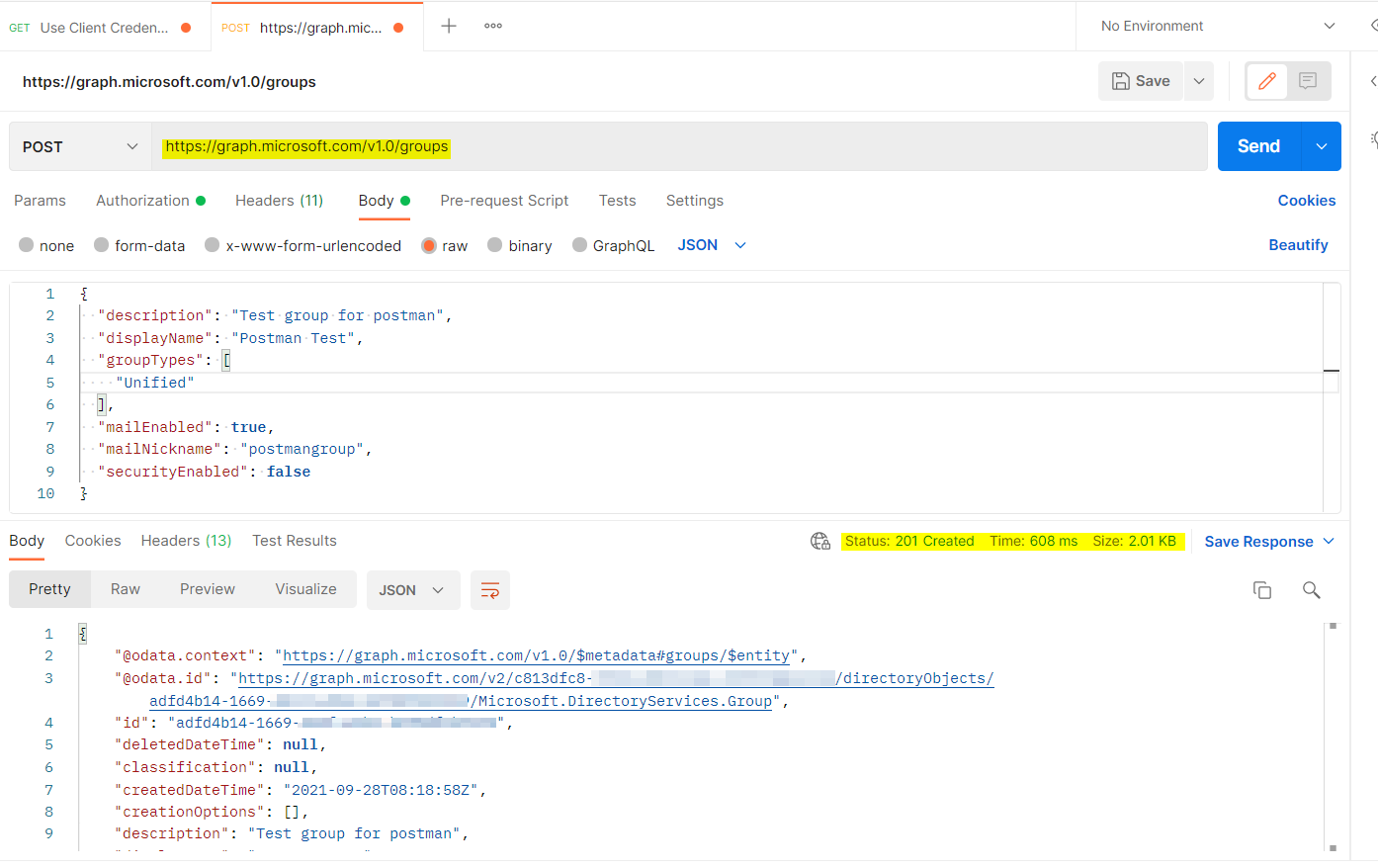1378x868 pixels.
Task: Open the comments mode icon
Action: [x=1308, y=81]
